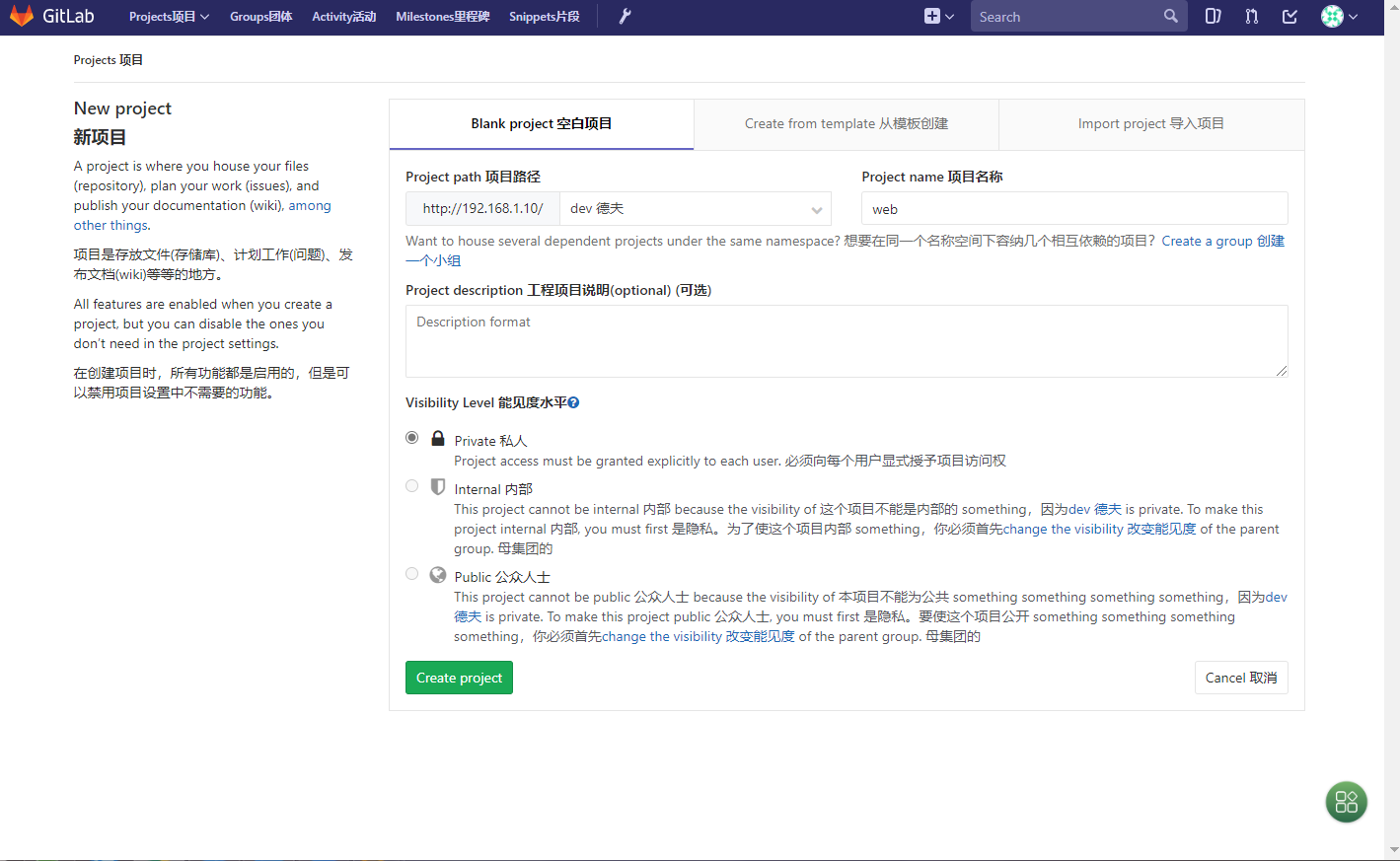
Task: Select the Private visibility radio button
Action: point(412,438)
